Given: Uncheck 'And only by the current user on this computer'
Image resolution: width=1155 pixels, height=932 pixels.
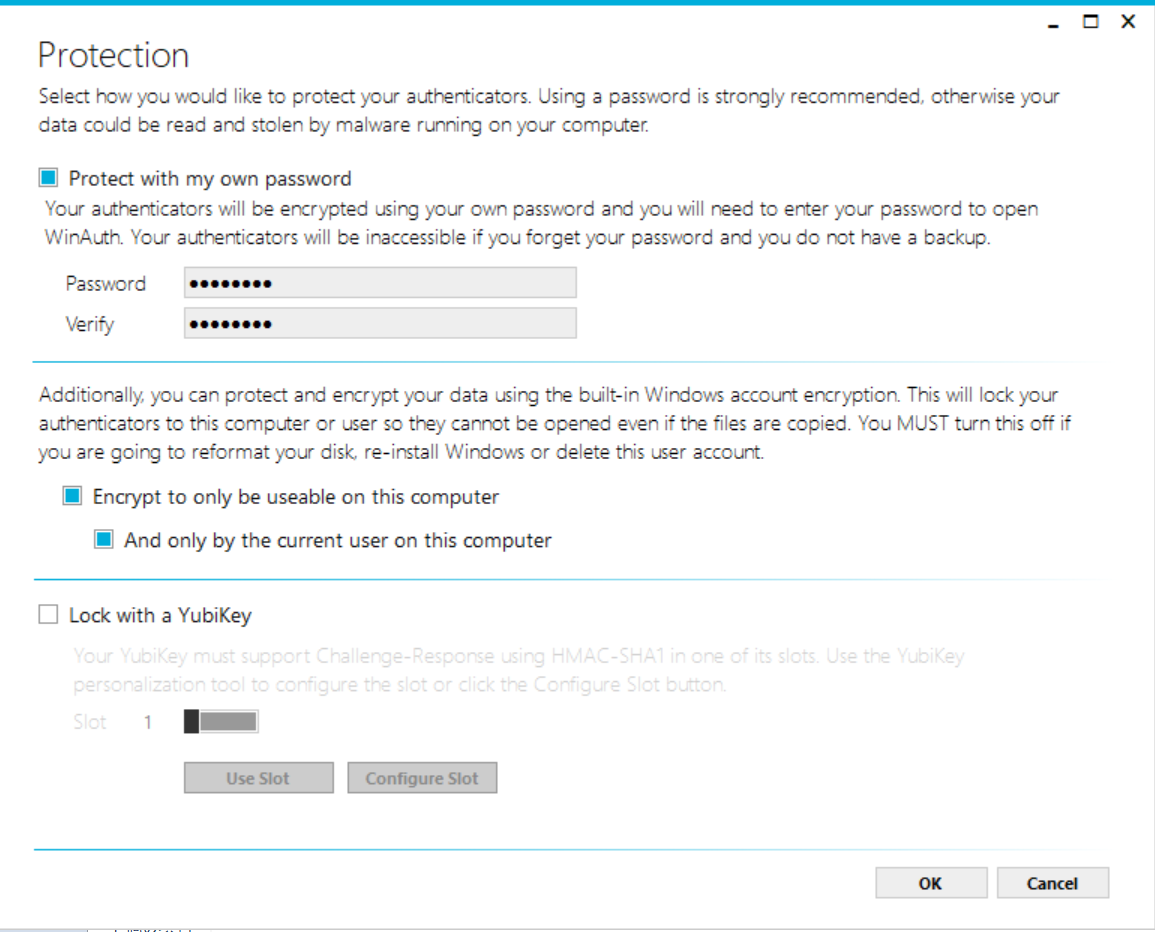Looking at the screenshot, I should pos(102,540).
